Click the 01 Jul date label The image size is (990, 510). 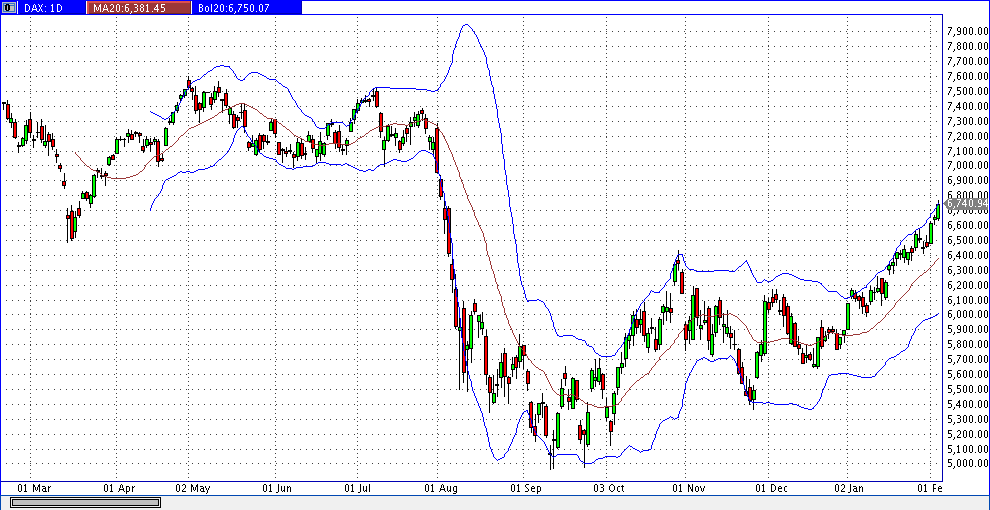(358, 489)
